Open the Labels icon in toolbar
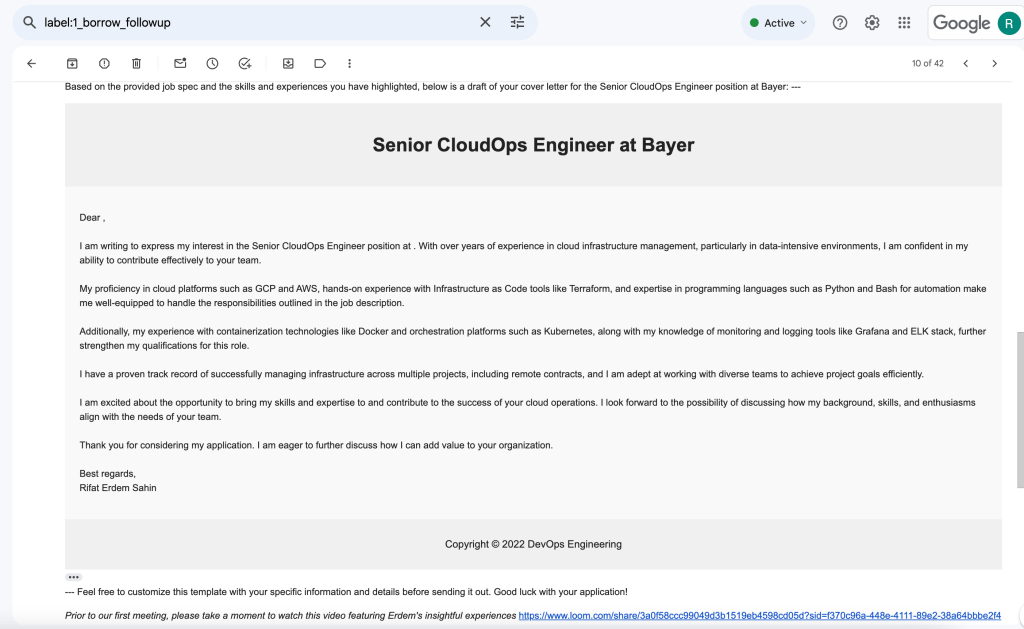 pos(320,63)
